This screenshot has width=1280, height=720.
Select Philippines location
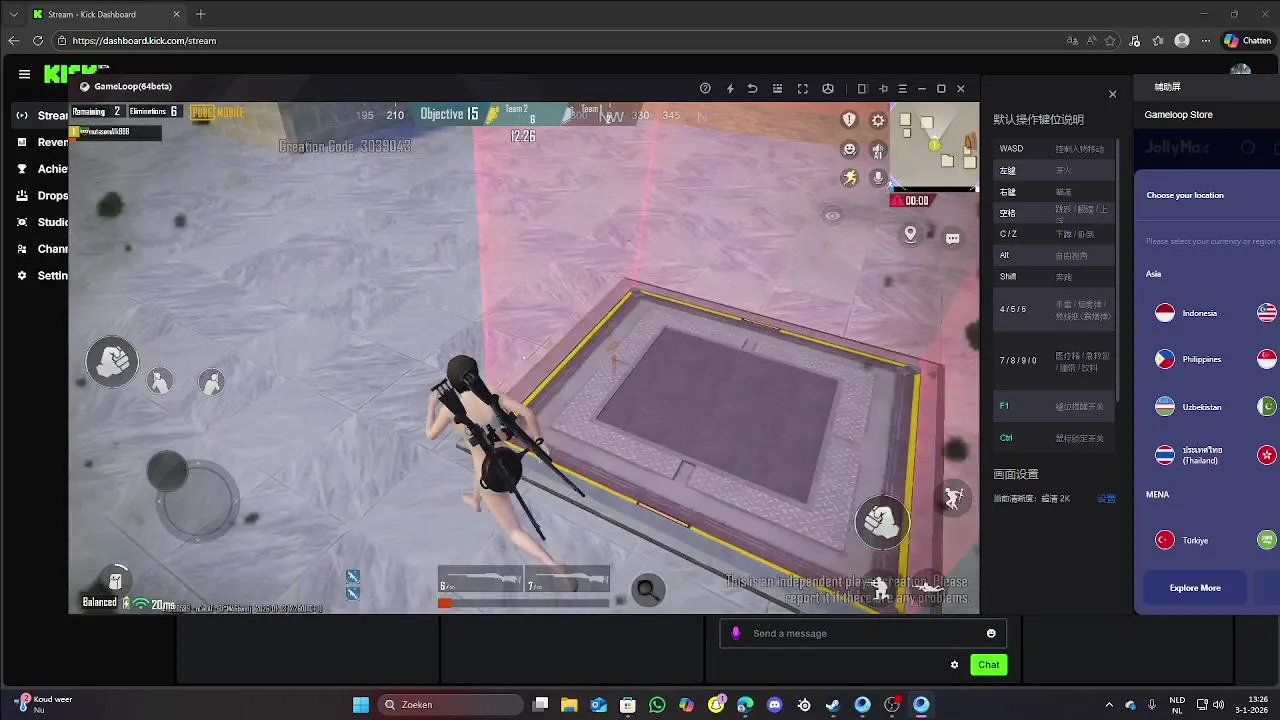1190,359
